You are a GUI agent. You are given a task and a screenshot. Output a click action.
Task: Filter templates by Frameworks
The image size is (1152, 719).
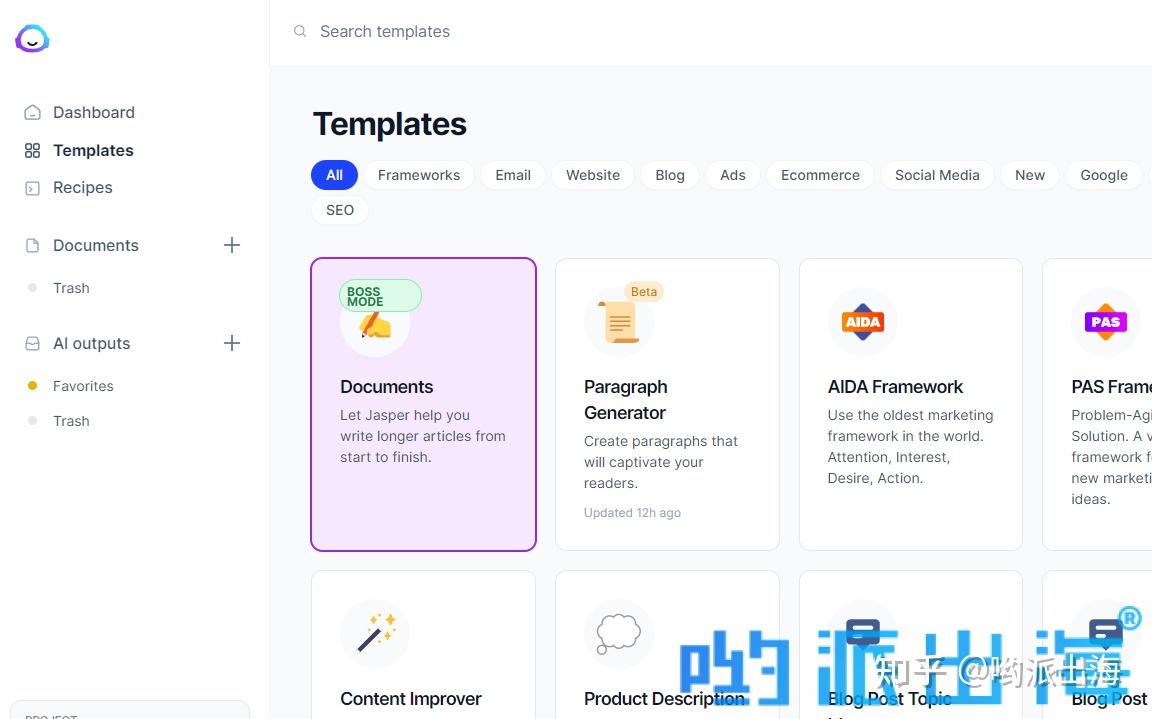(x=419, y=175)
